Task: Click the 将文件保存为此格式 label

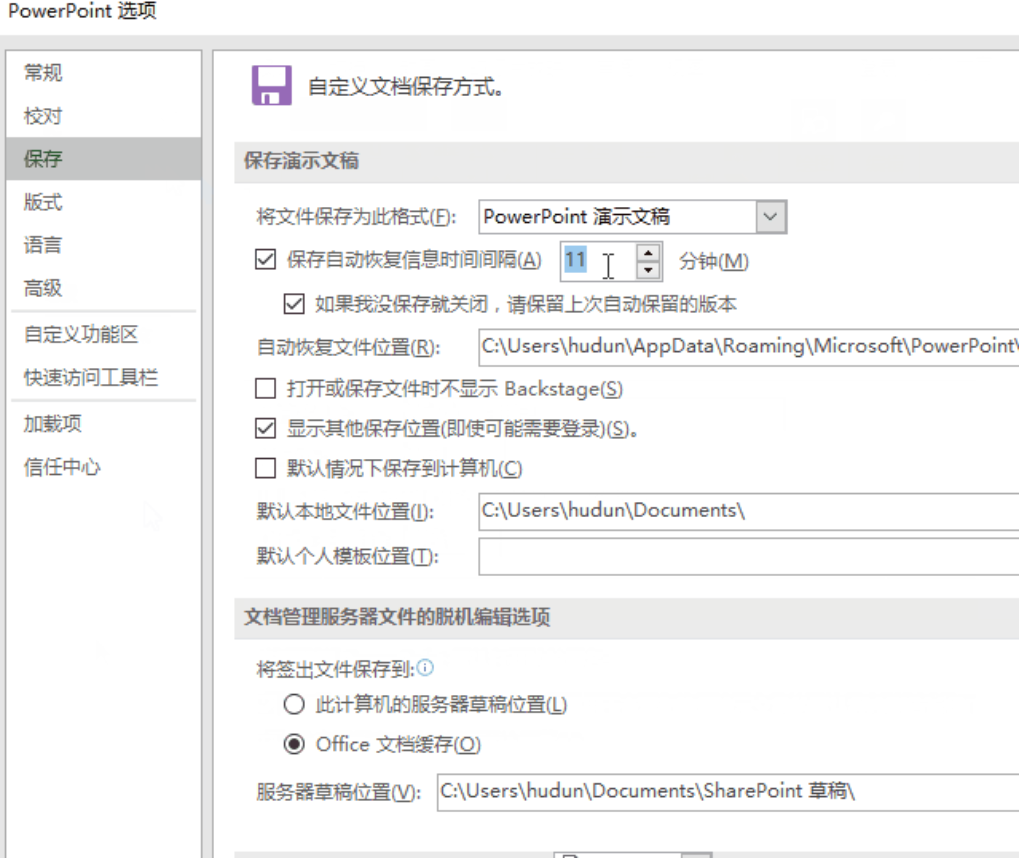Action: 356,216
